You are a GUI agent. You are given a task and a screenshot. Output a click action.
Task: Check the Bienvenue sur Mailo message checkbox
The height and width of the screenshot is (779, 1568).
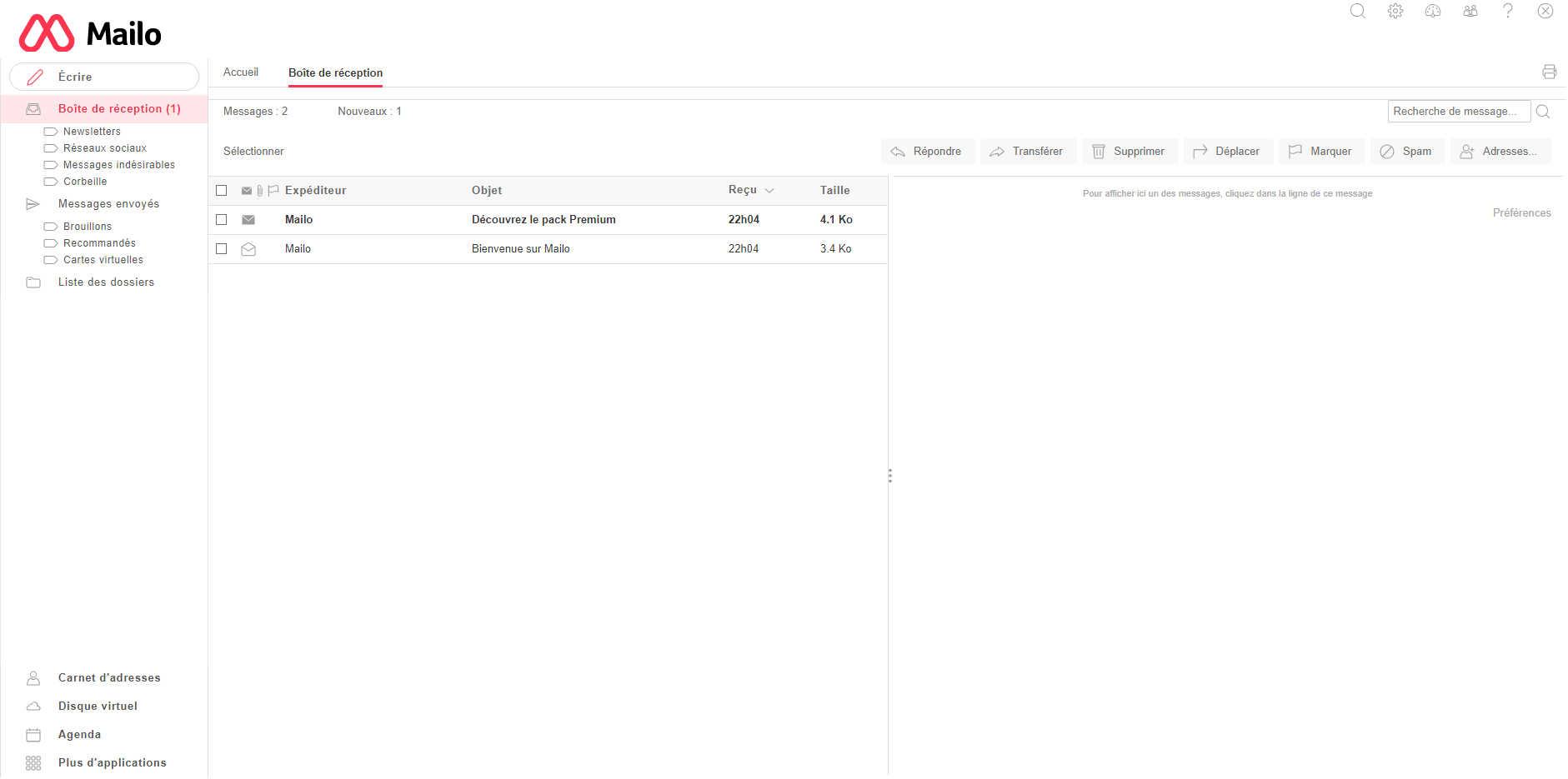coord(222,249)
